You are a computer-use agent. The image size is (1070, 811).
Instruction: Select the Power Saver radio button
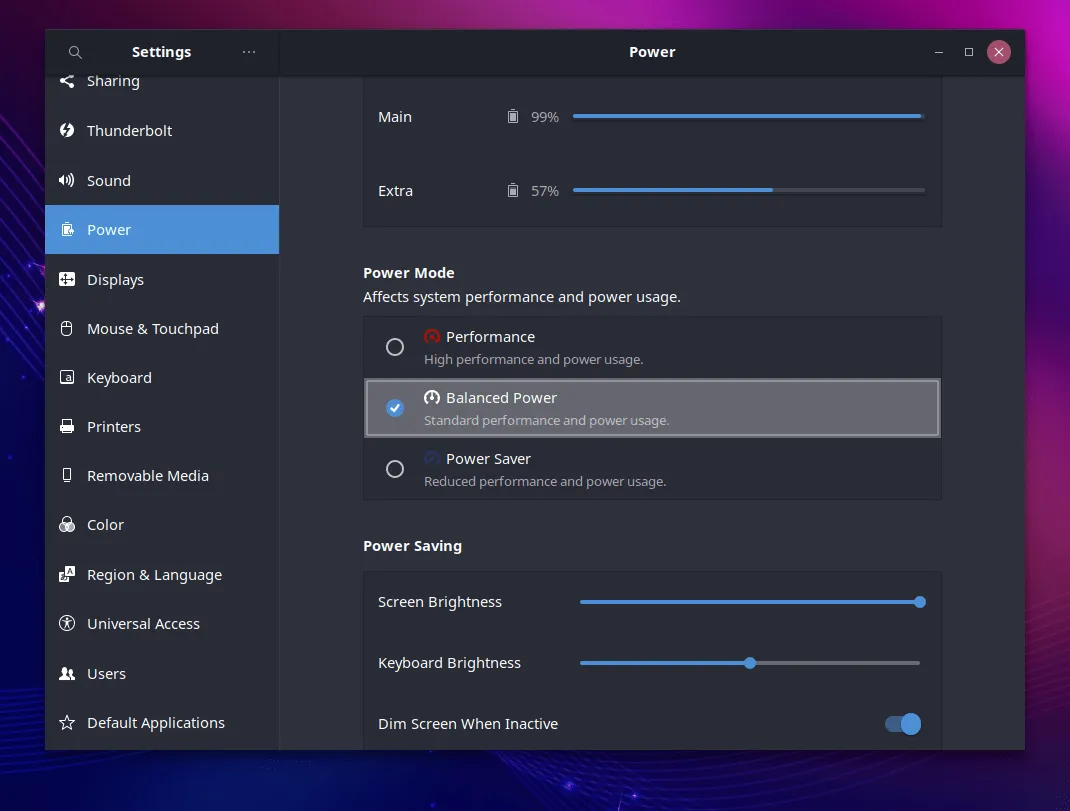(x=395, y=469)
